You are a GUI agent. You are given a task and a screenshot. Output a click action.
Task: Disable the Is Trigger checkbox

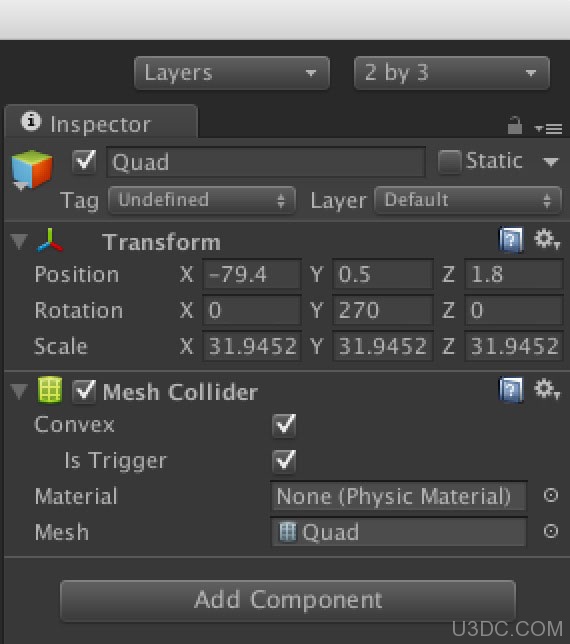(x=284, y=460)
